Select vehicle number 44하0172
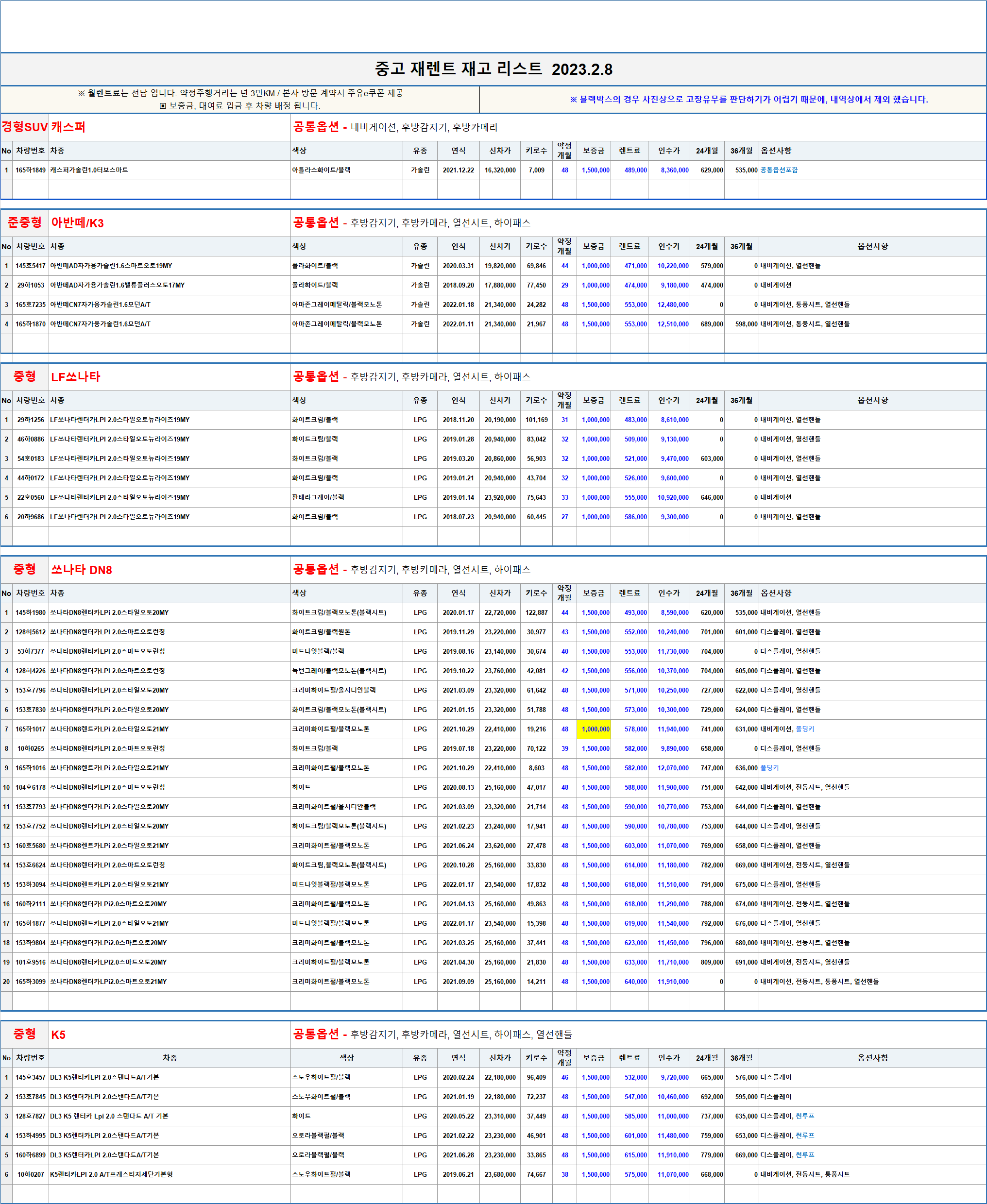The height and width of the screenshot is (1204, 987). [30, 478]
